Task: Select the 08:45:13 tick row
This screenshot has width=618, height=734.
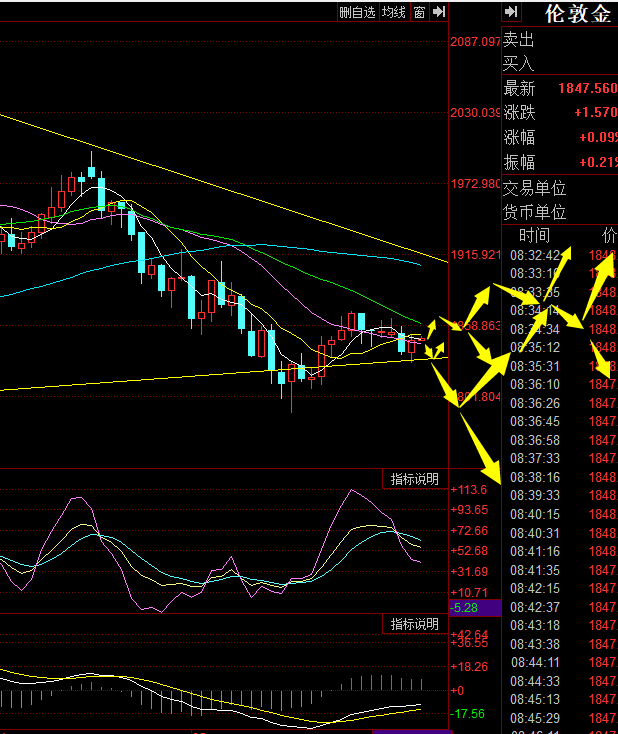Action: point(560,699)
